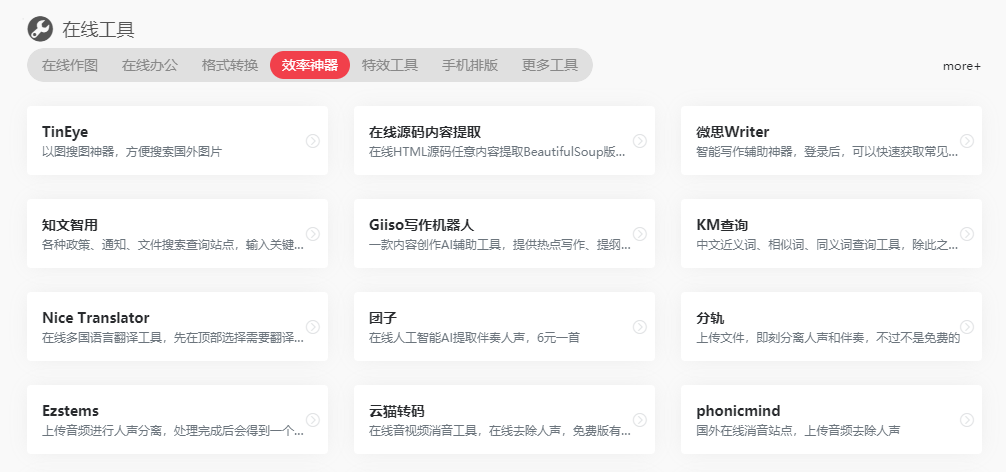The width and height of the screenshot is (1006, 472).
Task: Click description starting 一款内容创作AI辅助工具
Action: pos(500,245)
